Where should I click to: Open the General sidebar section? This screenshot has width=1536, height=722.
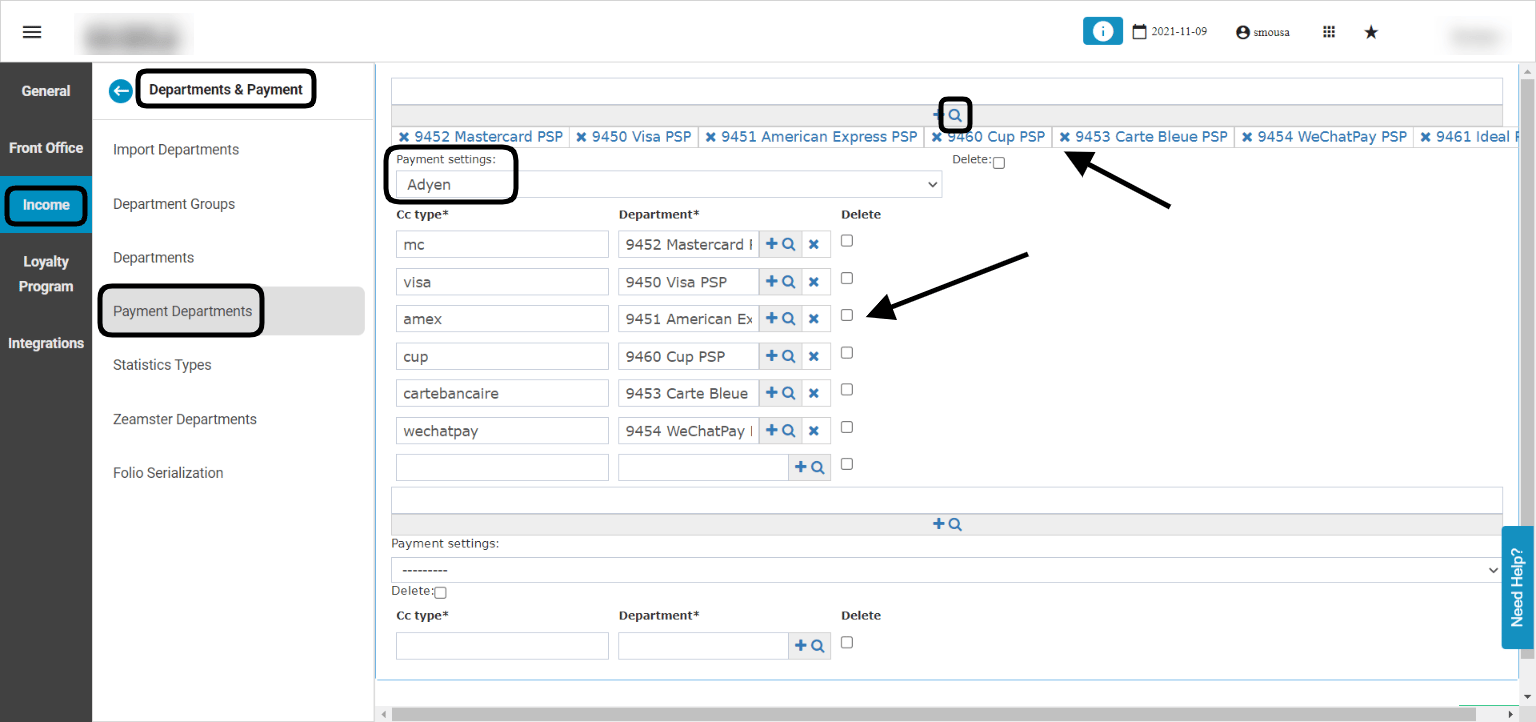pos(46,91)
